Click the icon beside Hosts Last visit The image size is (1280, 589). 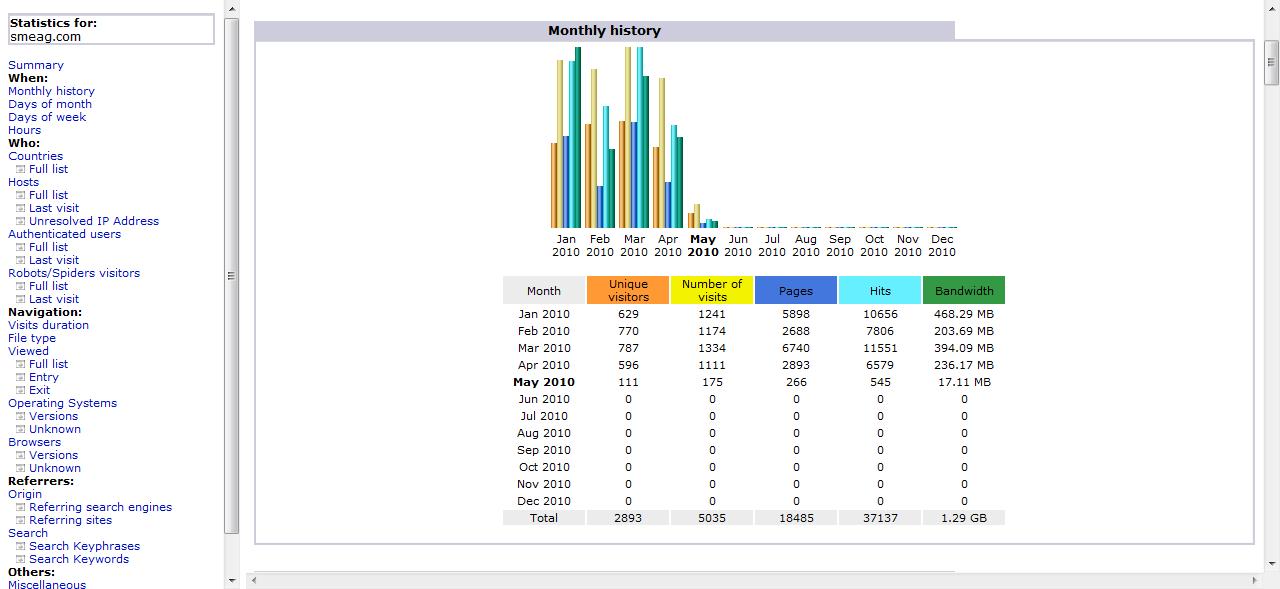(x=20, y=208)
